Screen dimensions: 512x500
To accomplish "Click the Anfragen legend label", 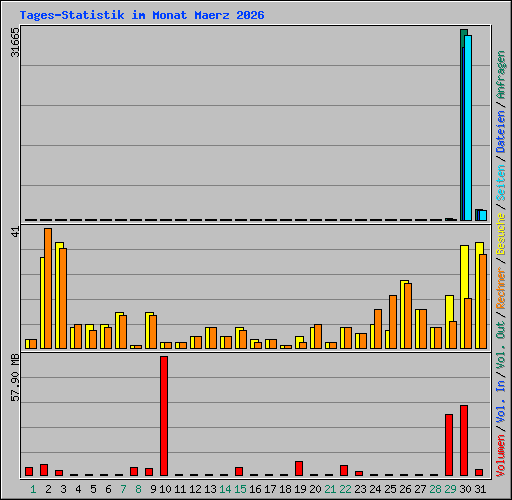I will click(x=501, y=75).
